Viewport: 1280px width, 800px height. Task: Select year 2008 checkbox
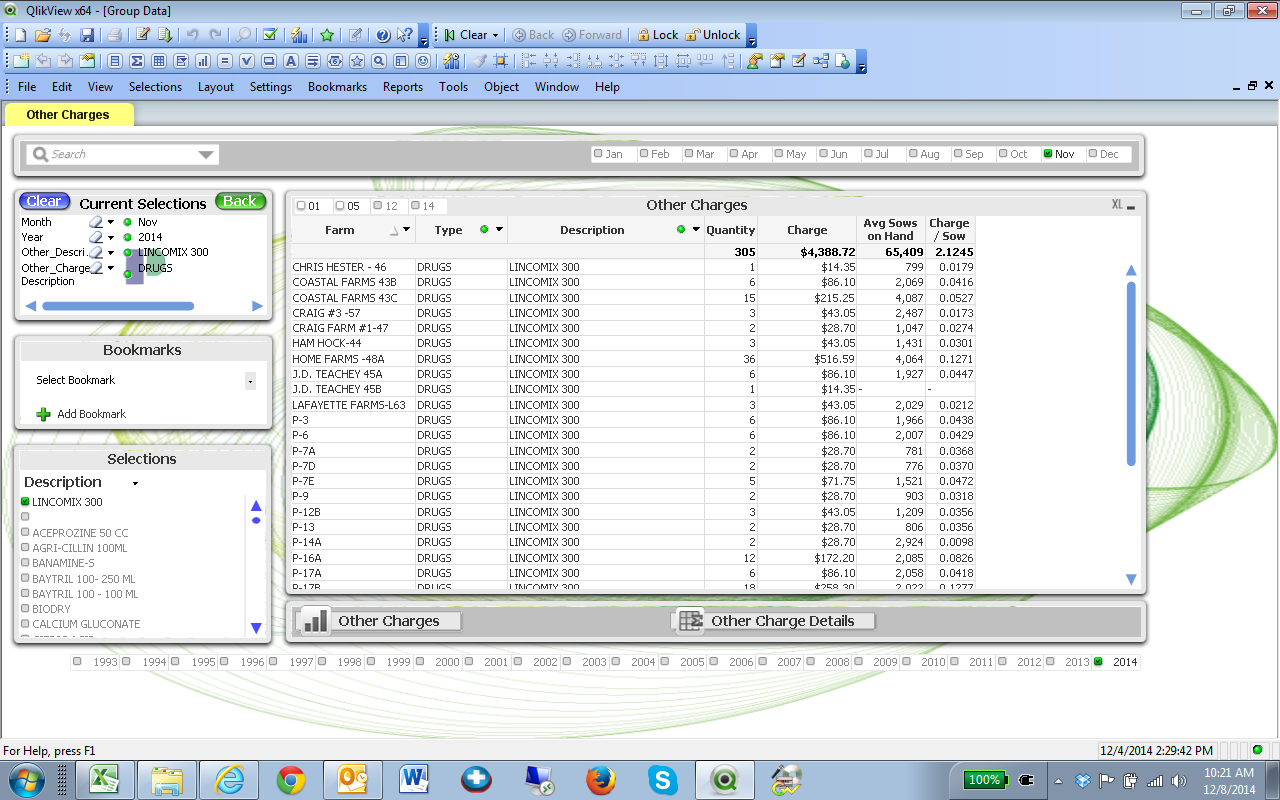pos(809,662)
